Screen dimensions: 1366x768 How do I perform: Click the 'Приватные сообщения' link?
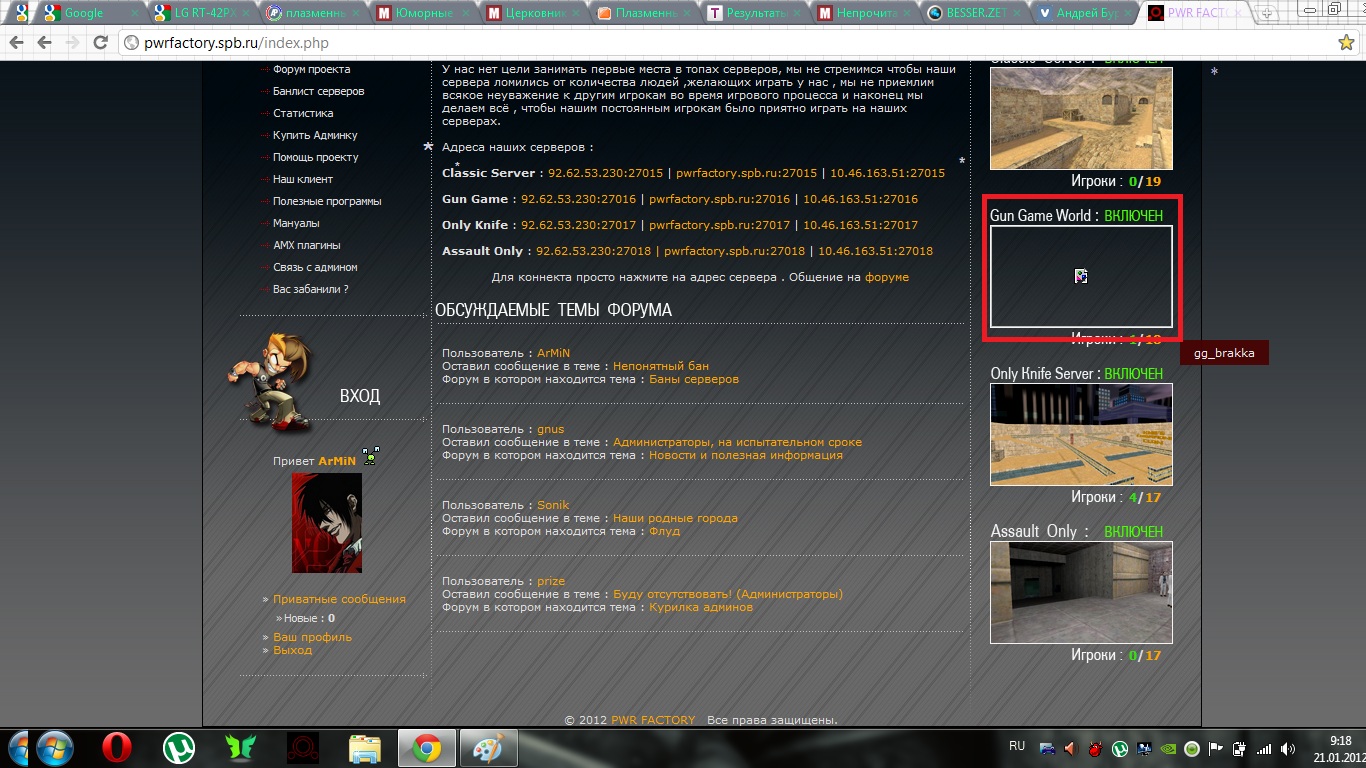pos(340,599)
